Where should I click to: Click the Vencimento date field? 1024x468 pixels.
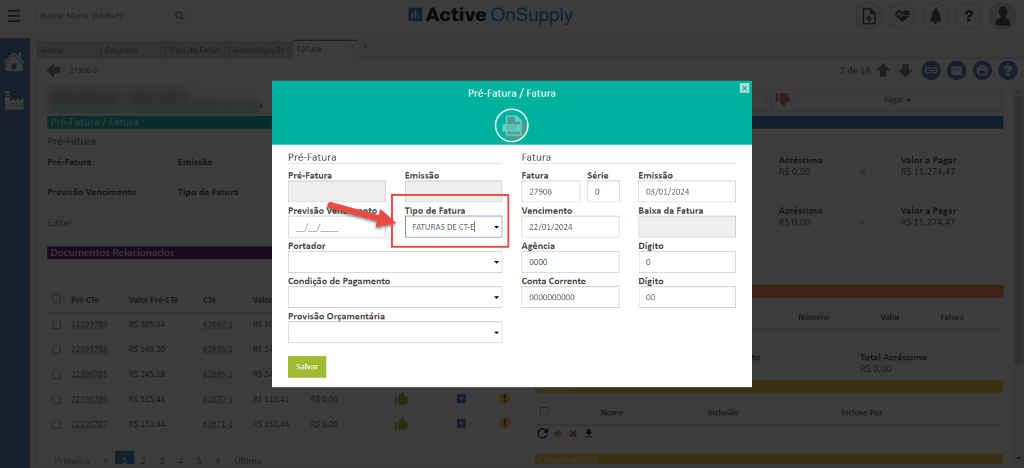click(578, 228)
